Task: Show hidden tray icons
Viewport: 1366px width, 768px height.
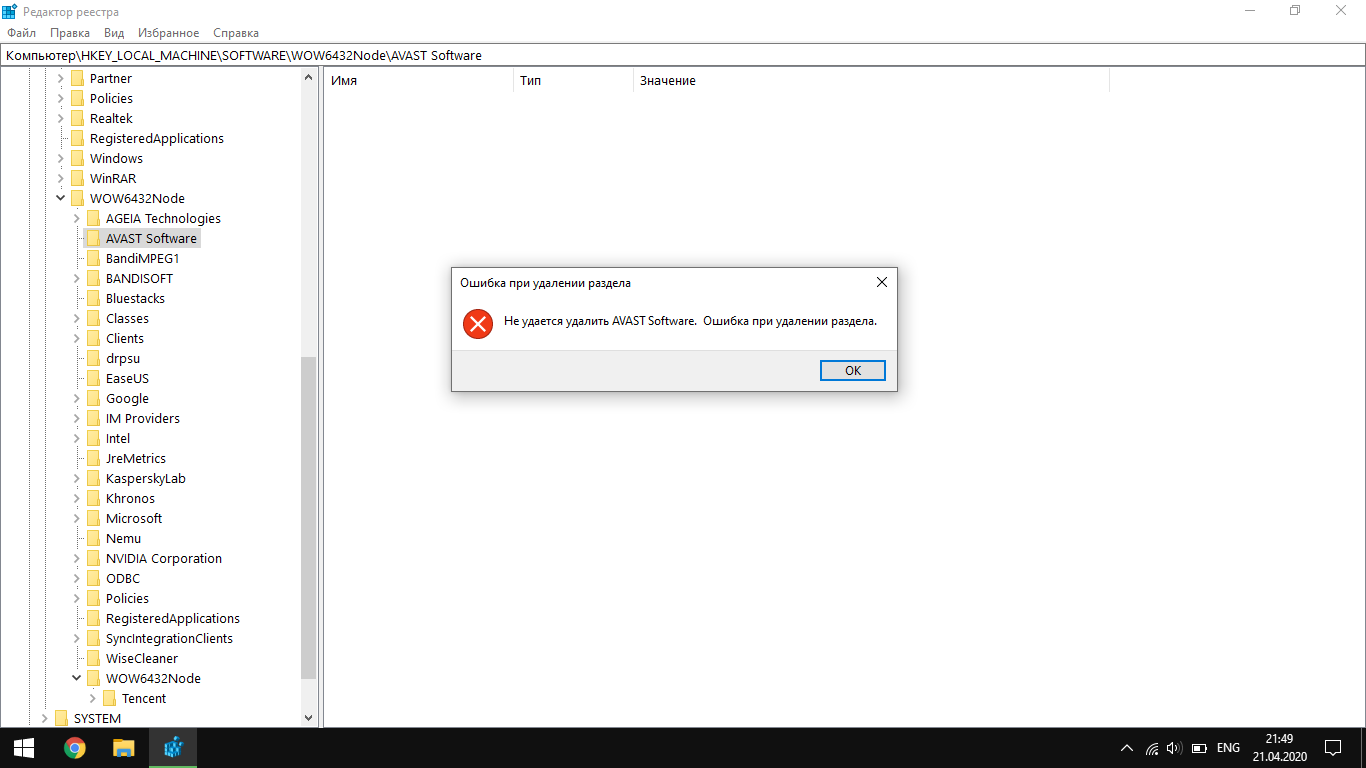Action: [1127, 748]
